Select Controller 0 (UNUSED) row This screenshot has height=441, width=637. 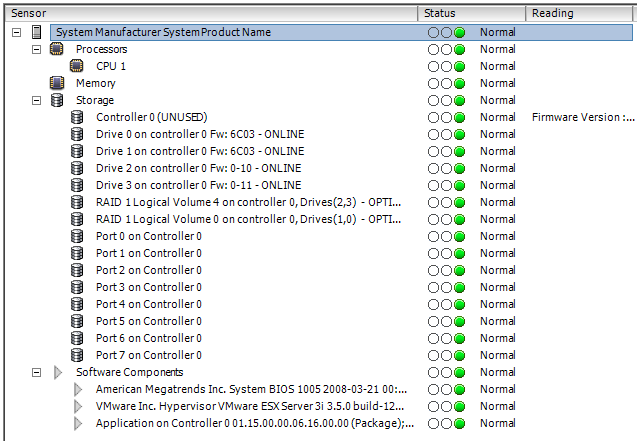pos(152,117)
